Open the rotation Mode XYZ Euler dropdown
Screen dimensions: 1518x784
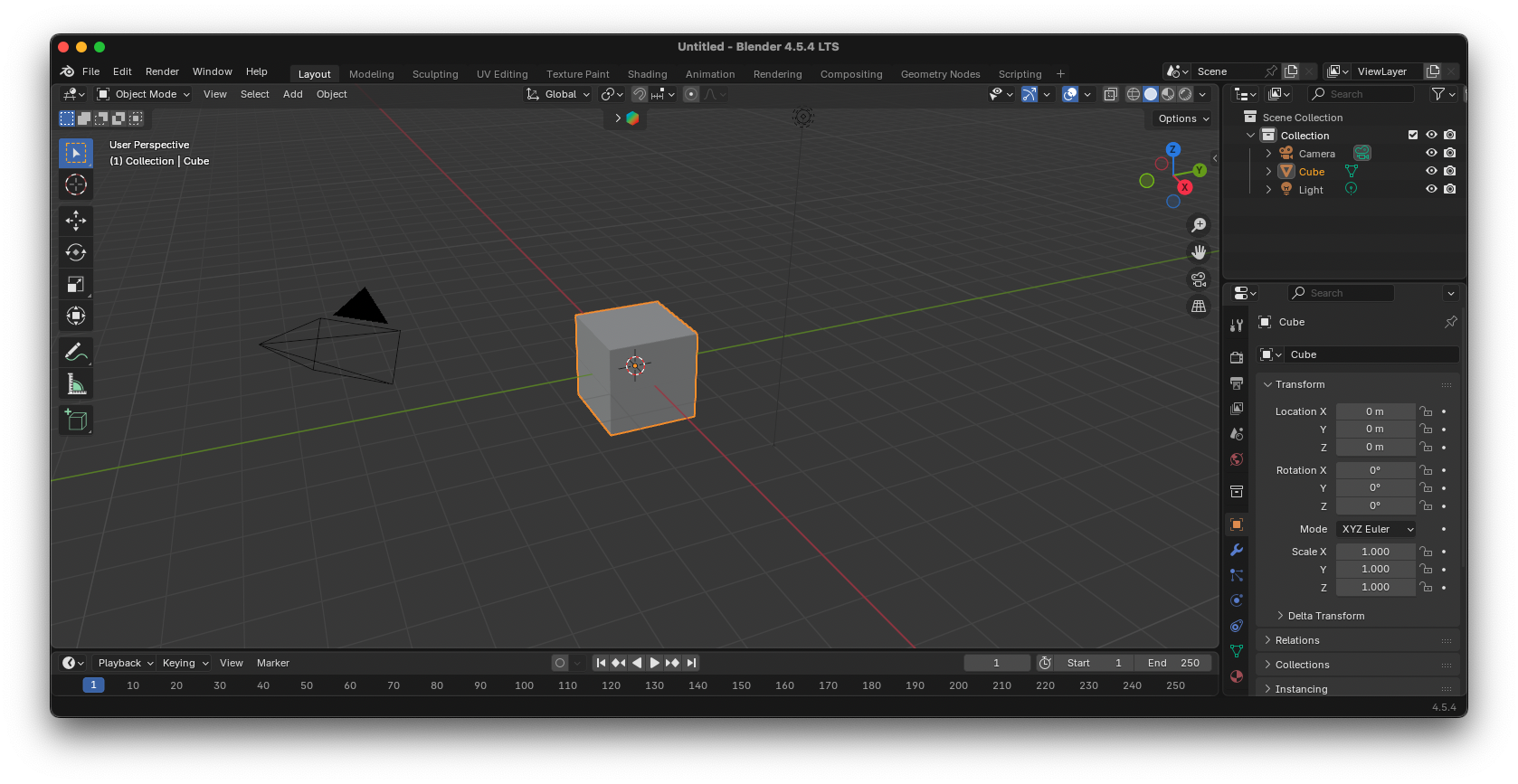(x=1376, y=529)
